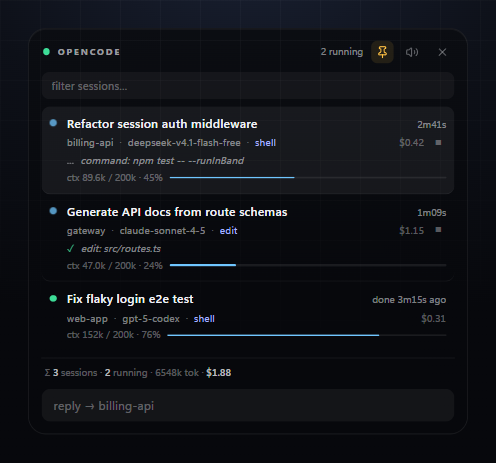This screenshot has height=463, width=496.
Task: Click the green status dot for Fix flaky login
Action: pos(53,299)
